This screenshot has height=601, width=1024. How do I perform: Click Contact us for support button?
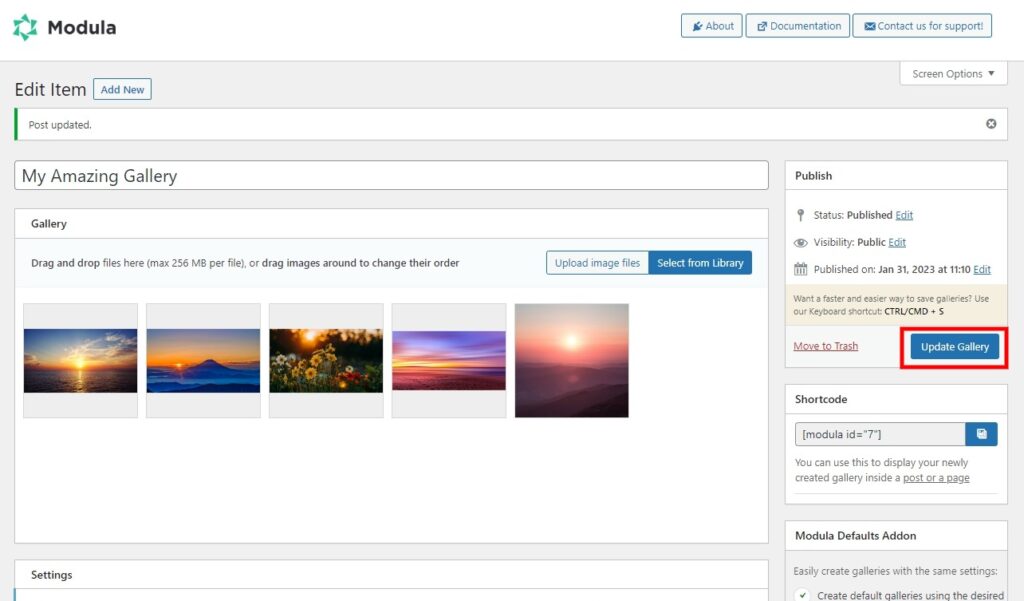(922, 26)
